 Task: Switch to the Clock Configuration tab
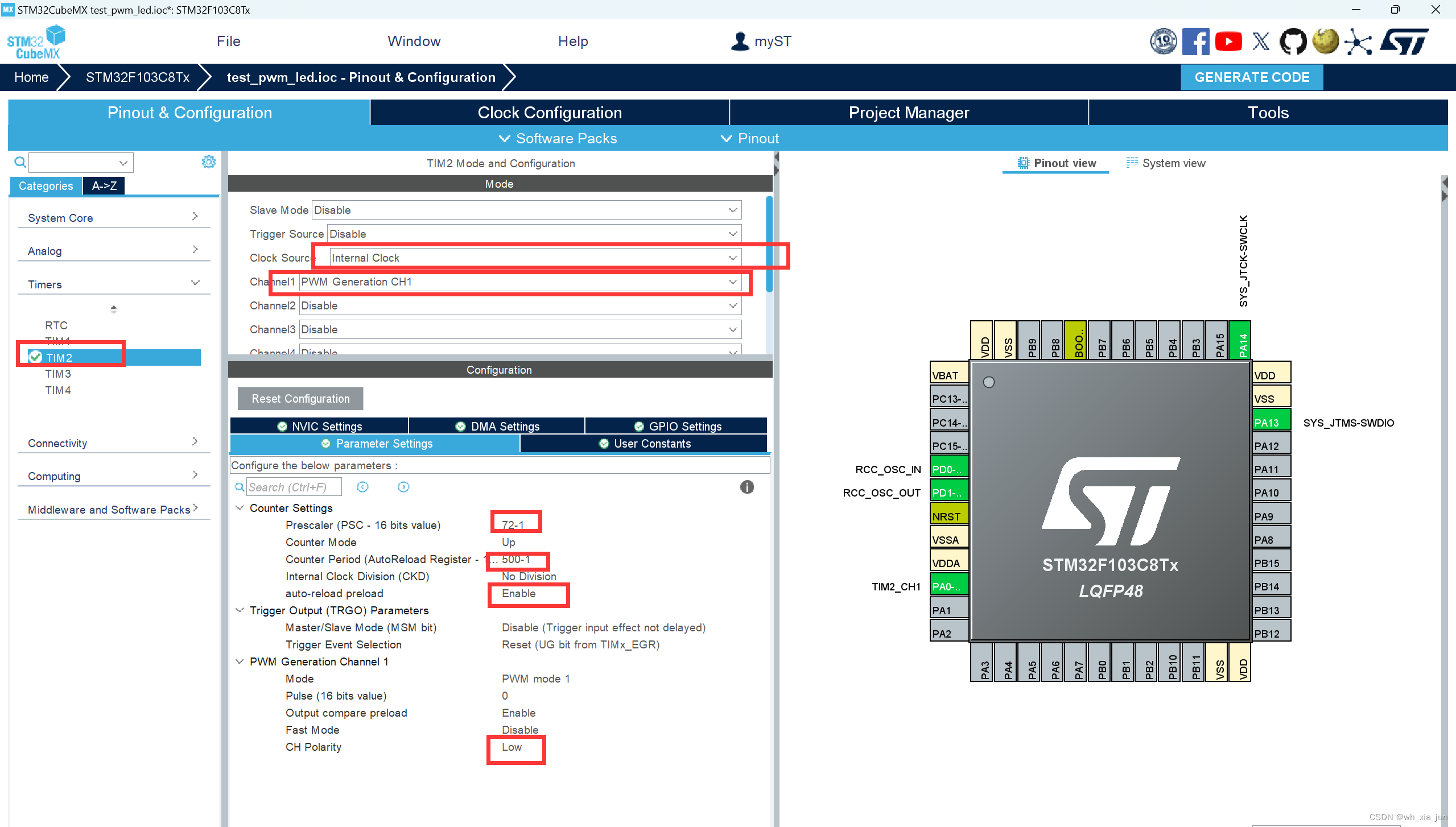[549, 113]
